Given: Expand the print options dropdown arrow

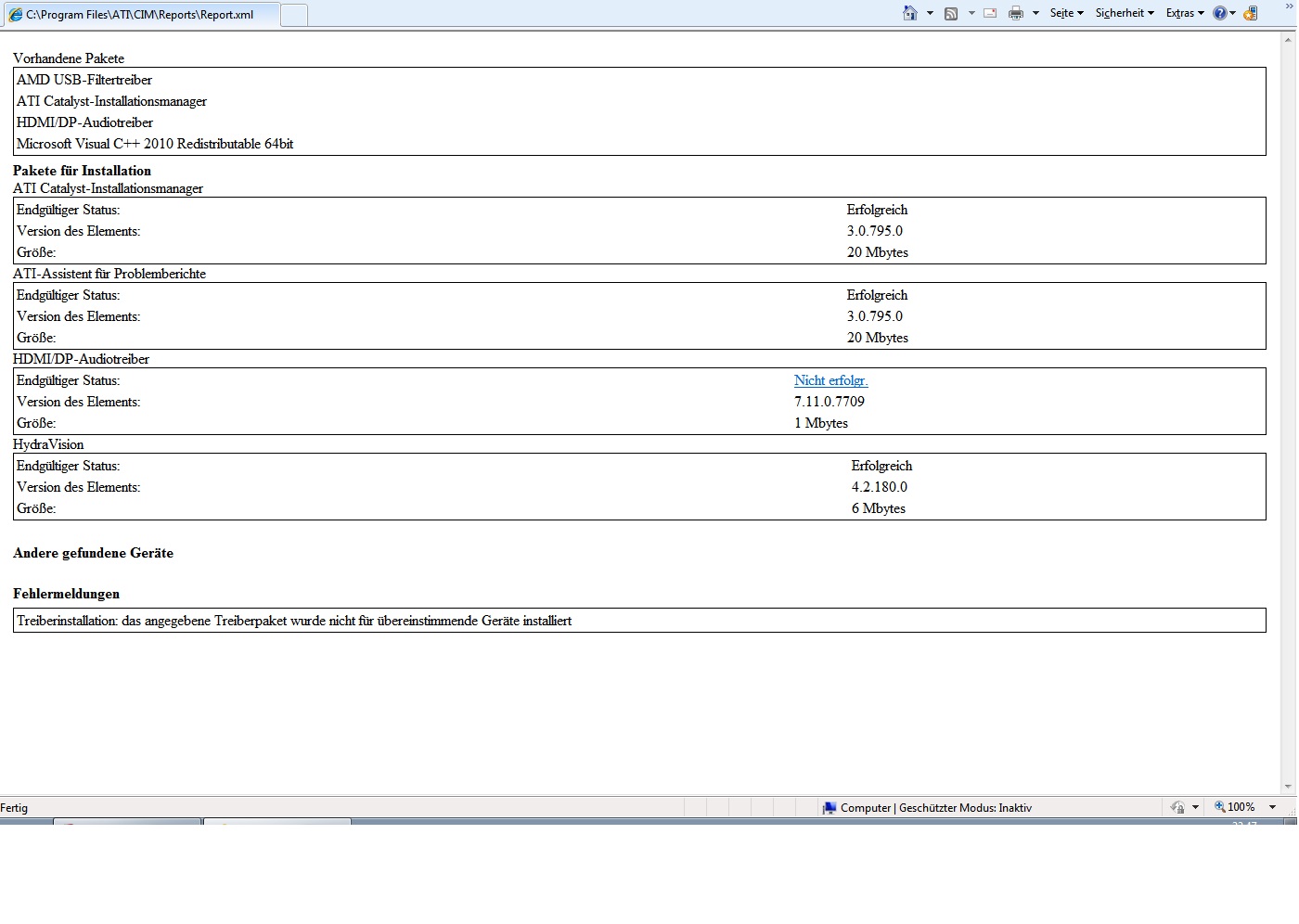Looking at the screenshot, I should [x=1035, y=13].
